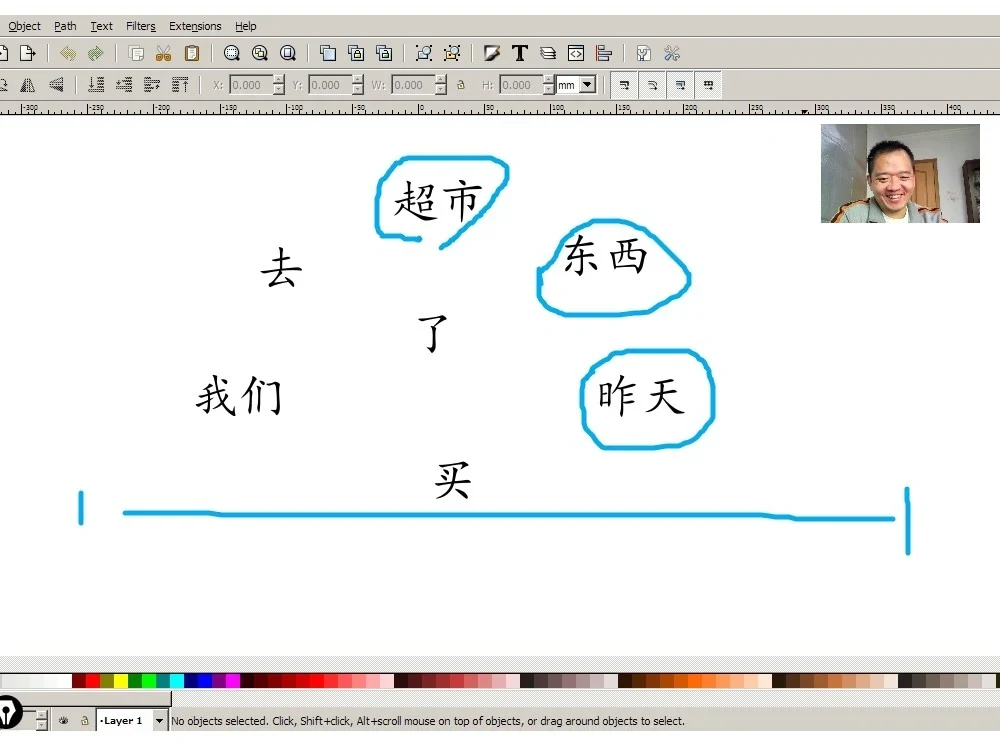Open the Object menu
This screenshot has height=750, width=1000.
click(24, 26)
